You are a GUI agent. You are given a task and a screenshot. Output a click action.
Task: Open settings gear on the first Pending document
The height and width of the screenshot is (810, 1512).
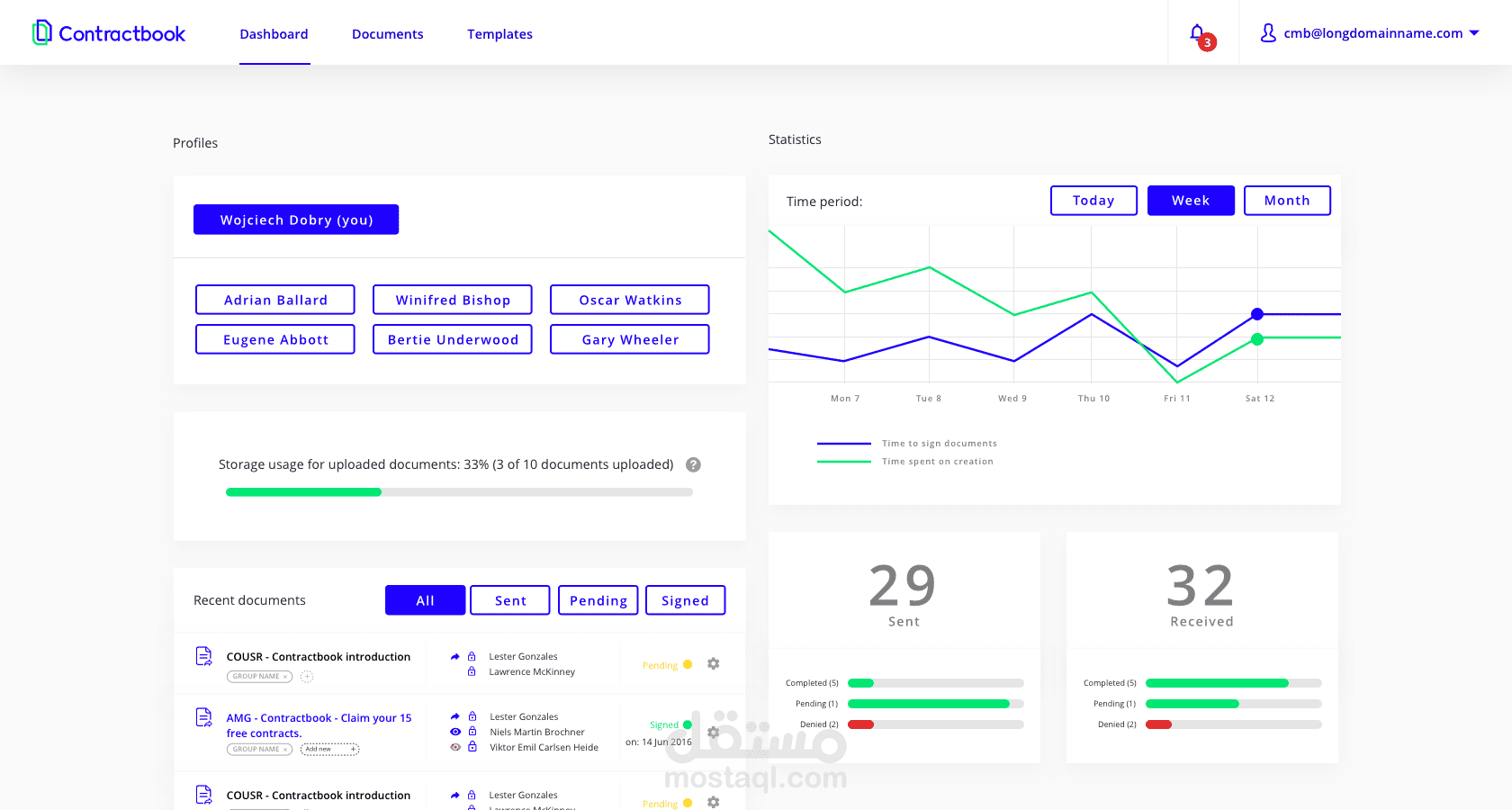(x=713, y=664)
